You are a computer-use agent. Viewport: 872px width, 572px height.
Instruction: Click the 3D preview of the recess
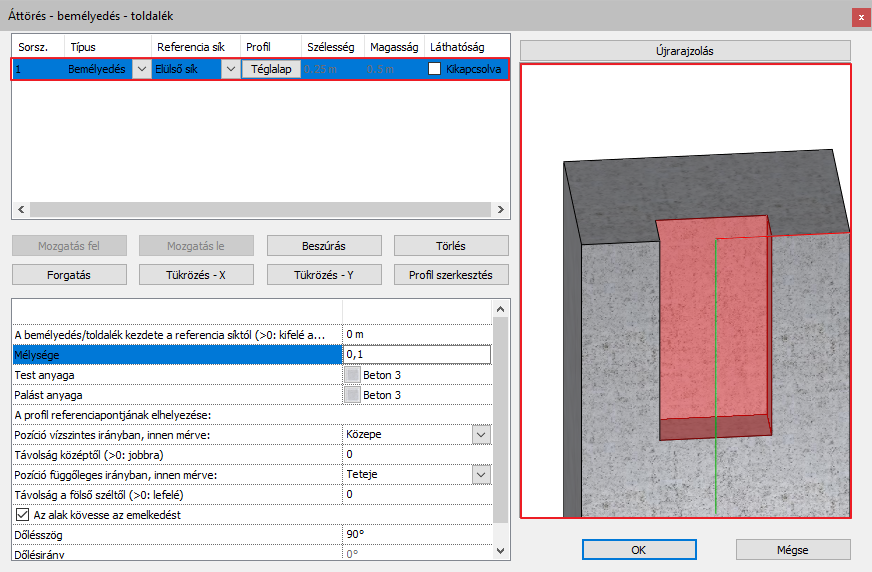686,291
